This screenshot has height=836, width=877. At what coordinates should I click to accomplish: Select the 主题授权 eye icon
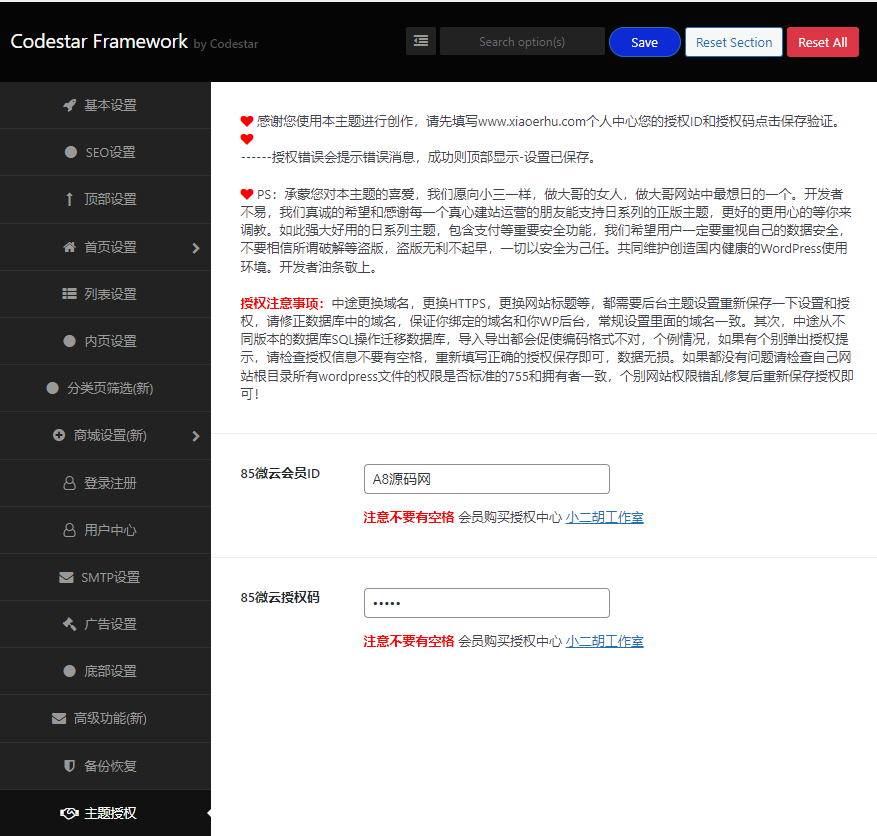pos(68,813)
